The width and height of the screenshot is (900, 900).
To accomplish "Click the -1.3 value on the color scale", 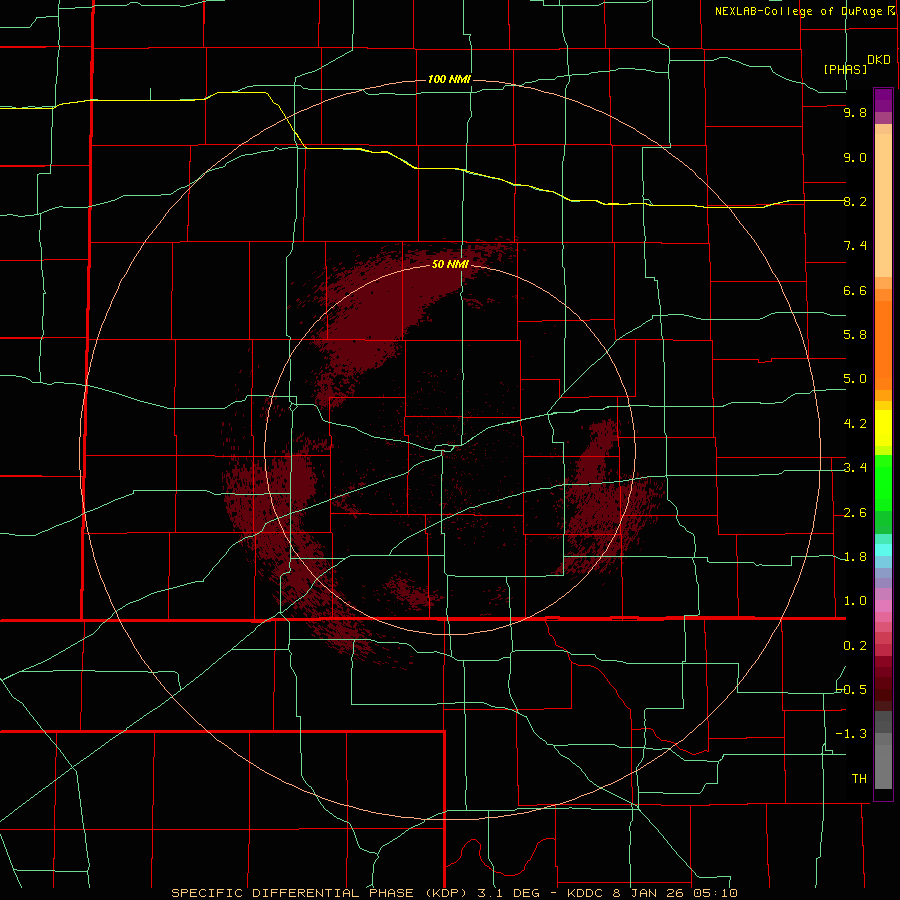I will [851, 734].
